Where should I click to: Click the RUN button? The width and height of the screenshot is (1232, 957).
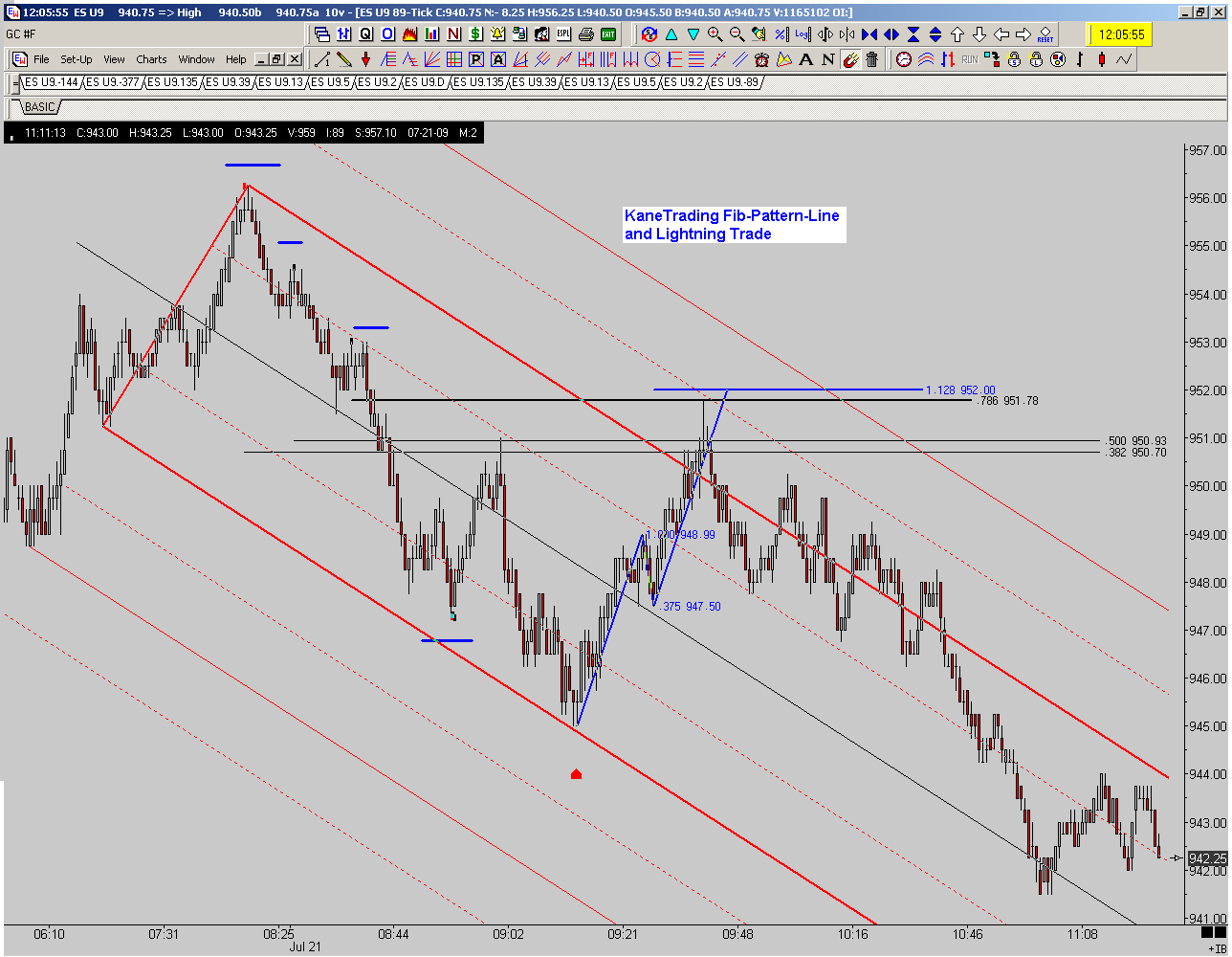(x=970, y=59)
